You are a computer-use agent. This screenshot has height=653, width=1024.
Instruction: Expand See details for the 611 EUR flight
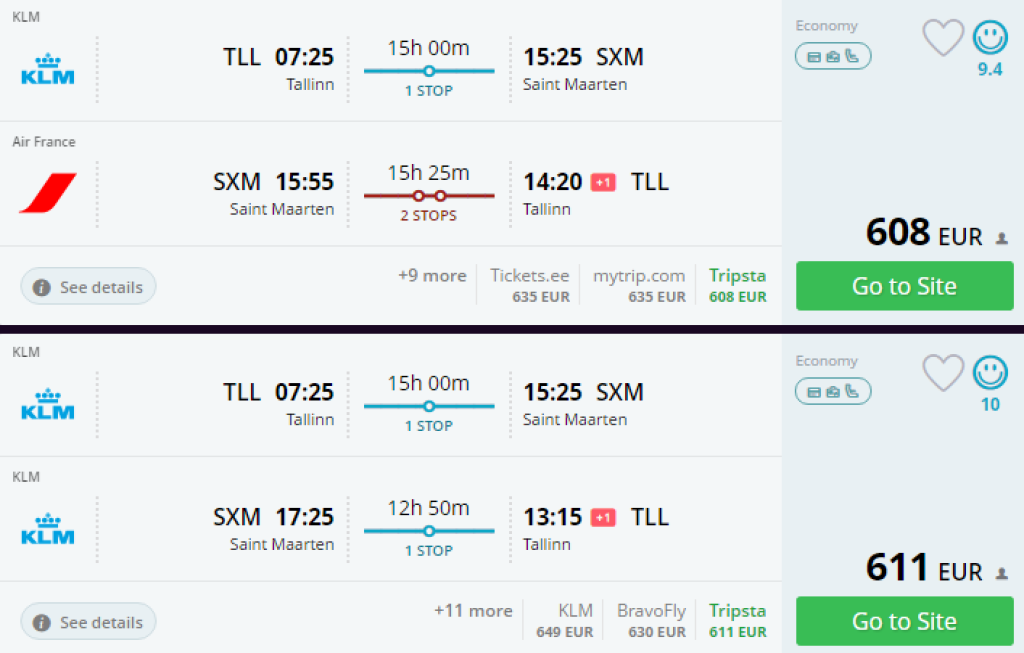pos(89,622)
